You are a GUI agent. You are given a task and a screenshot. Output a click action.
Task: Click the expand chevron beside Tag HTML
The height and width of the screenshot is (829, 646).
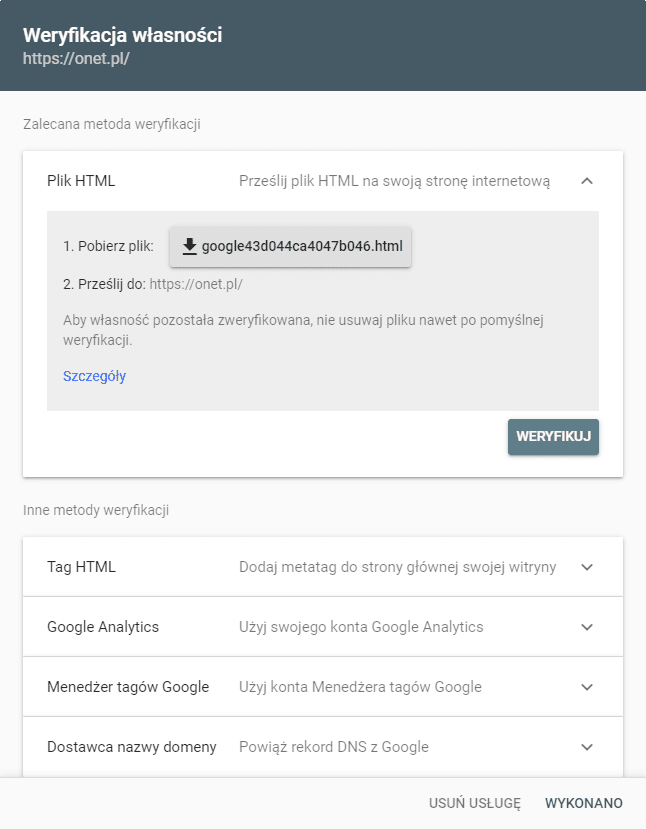[x=588, y=566]
